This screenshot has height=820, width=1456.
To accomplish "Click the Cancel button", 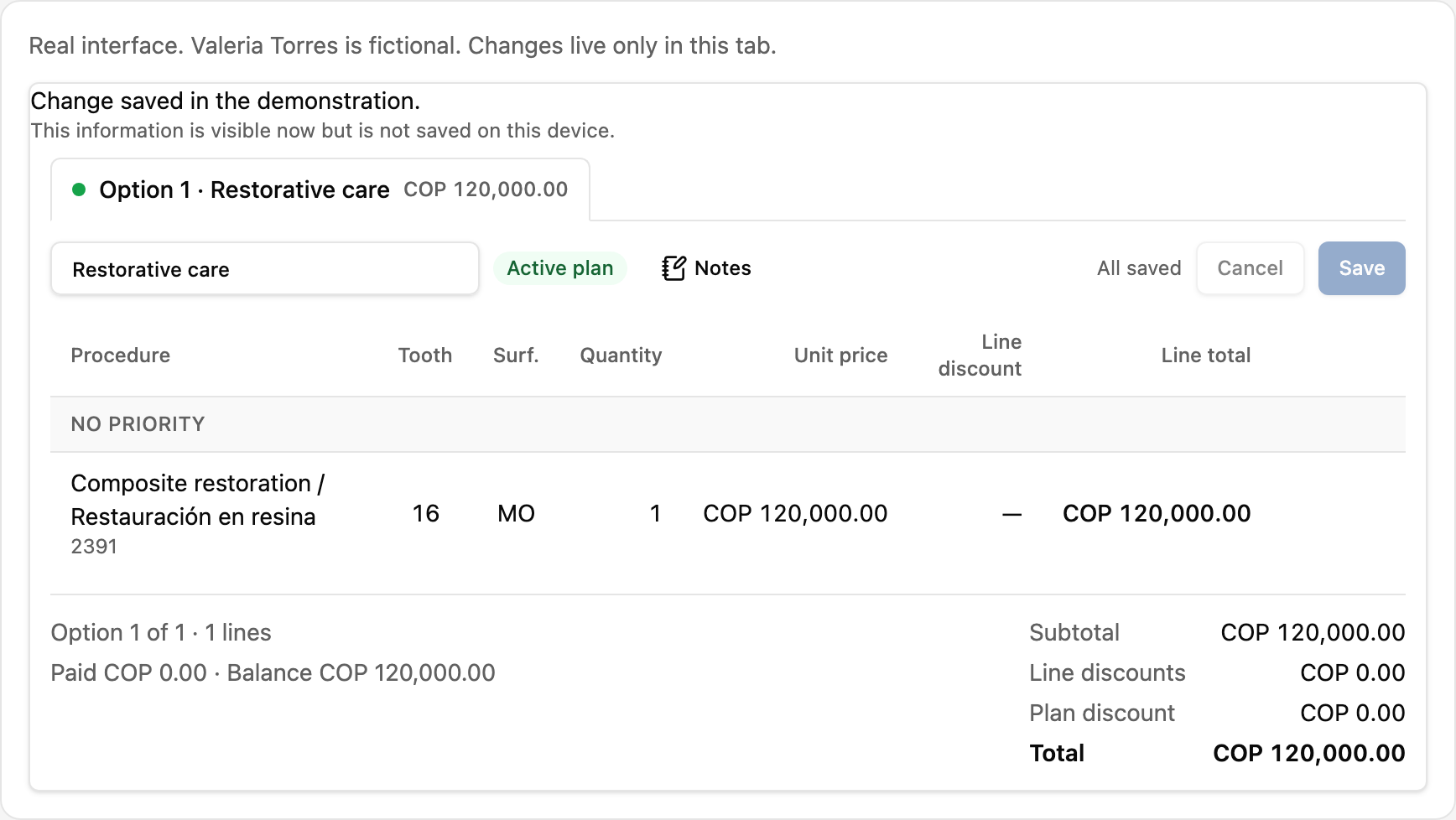I will coord(1250,268).
